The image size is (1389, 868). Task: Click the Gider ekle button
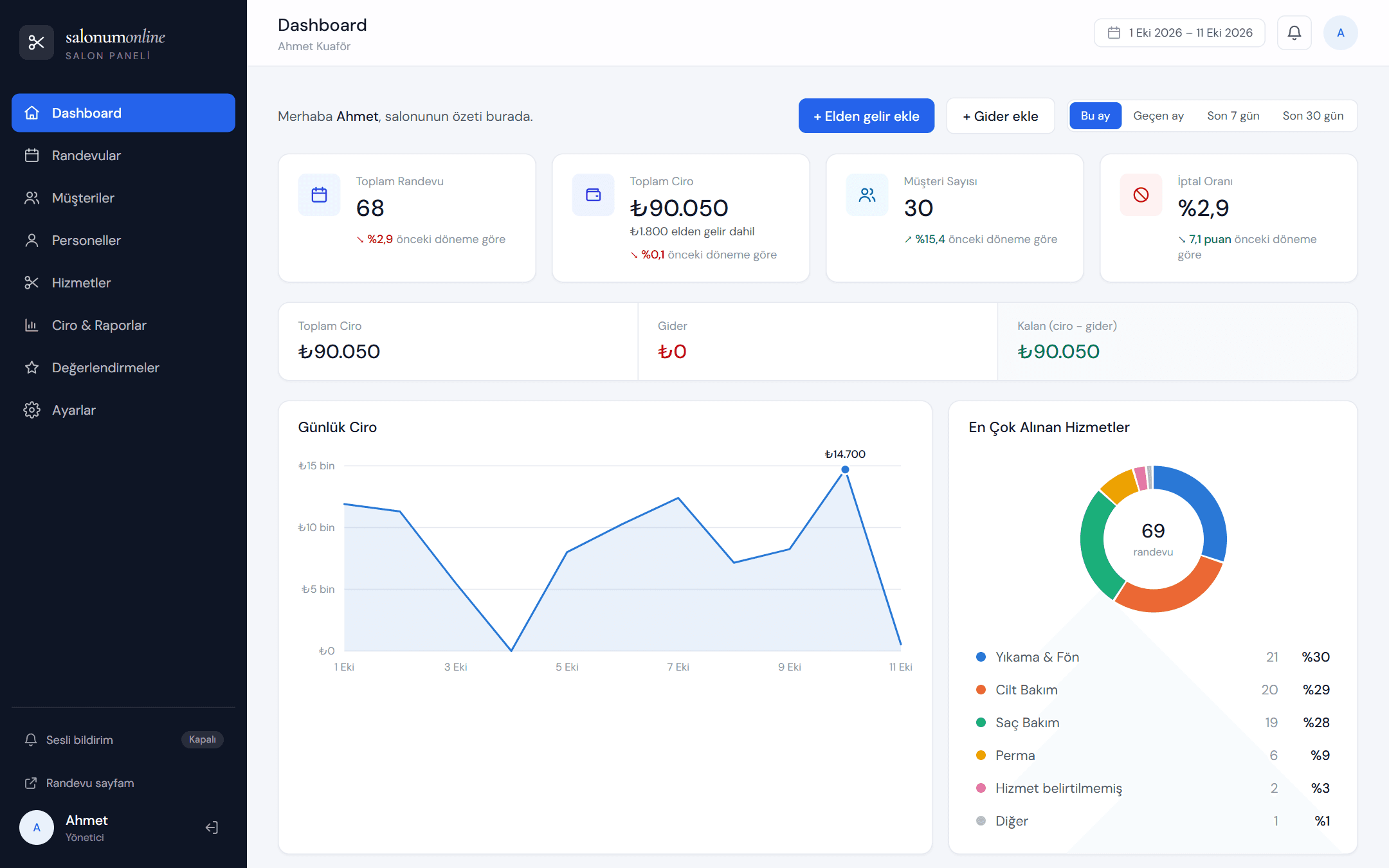[x=1001, y=116]
